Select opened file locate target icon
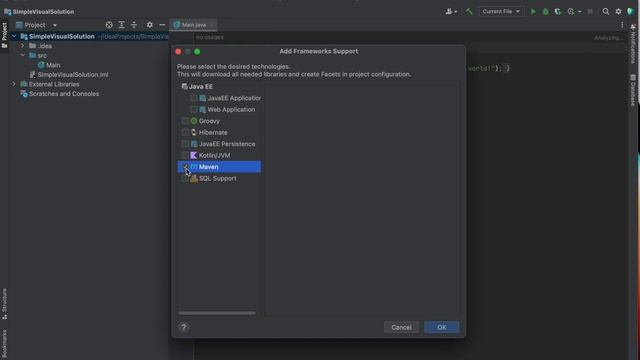The image size is (640, 360). (109, 25)
